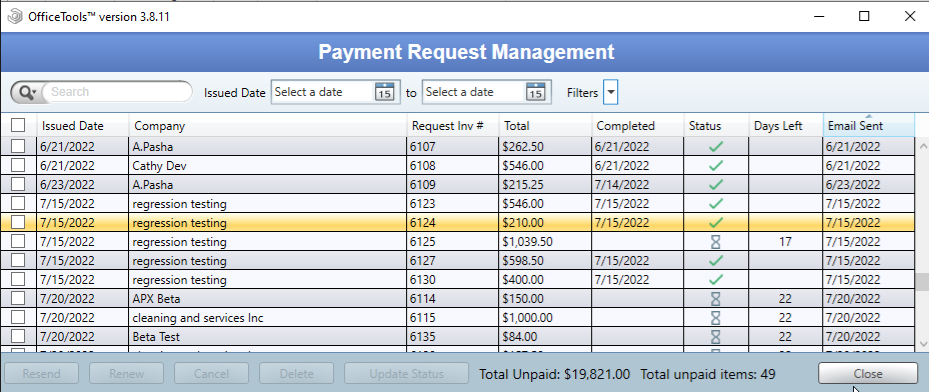Toggle the select-all checkbox in header

[x=18, y=125]
